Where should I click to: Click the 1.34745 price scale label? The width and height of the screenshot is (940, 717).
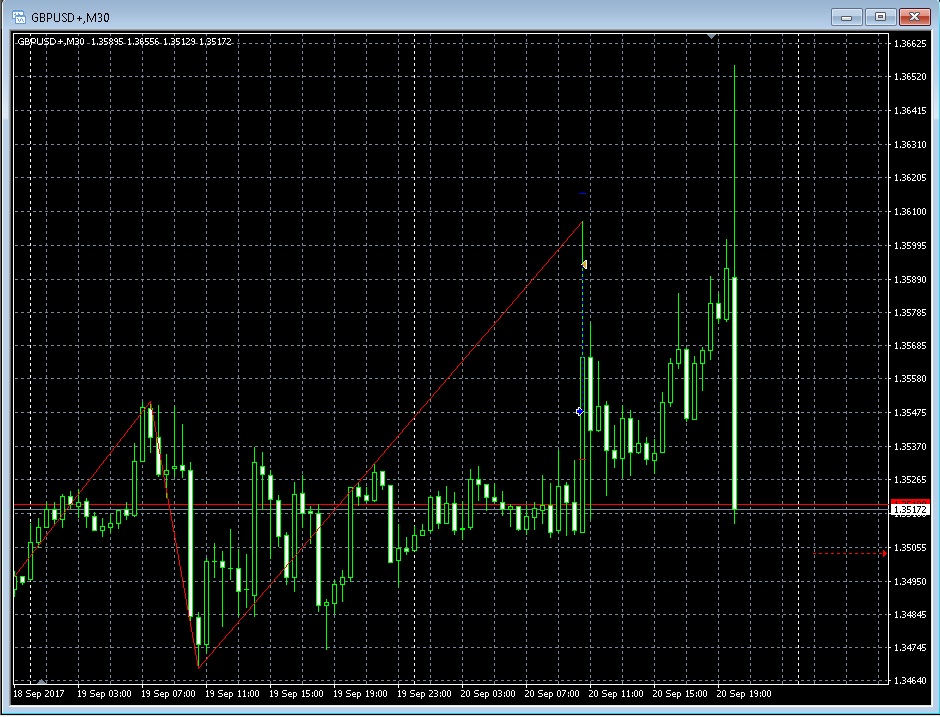(909, 648)
